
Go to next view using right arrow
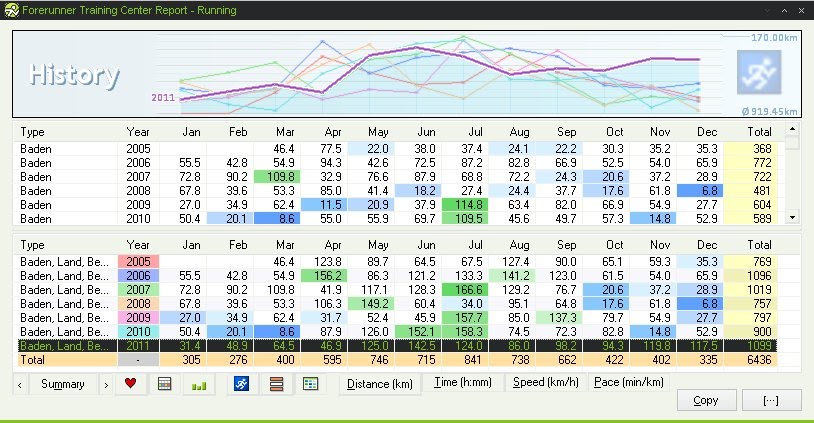[x=104, y=384]
